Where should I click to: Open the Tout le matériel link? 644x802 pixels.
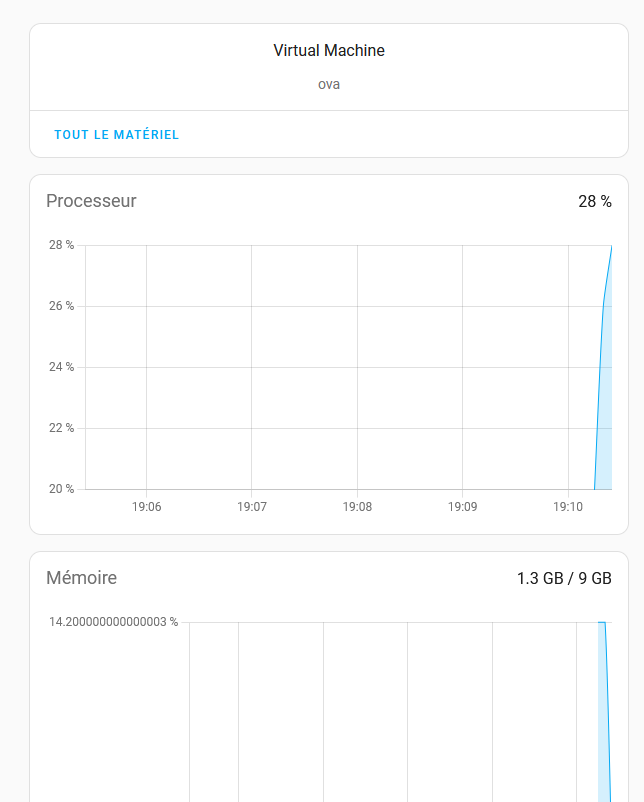(x=117, y=135)
